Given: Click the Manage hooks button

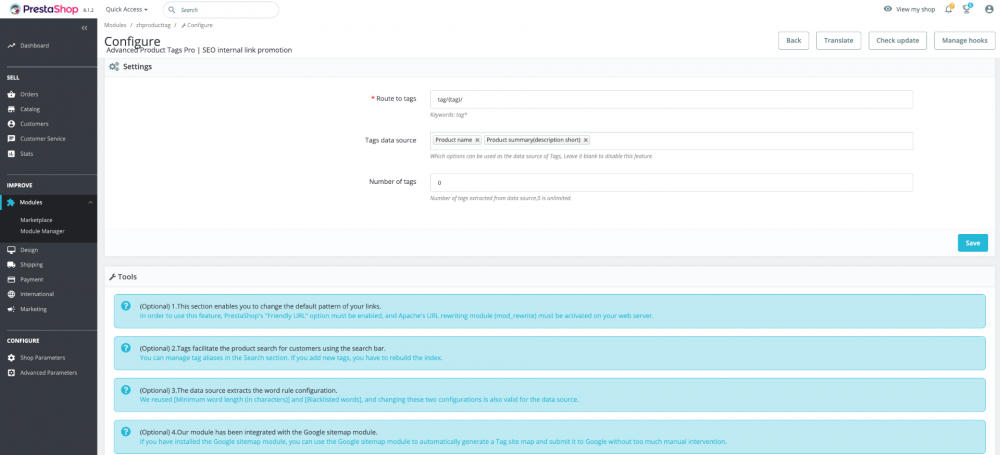Looking at the screenshot, I should click(964, 40).
